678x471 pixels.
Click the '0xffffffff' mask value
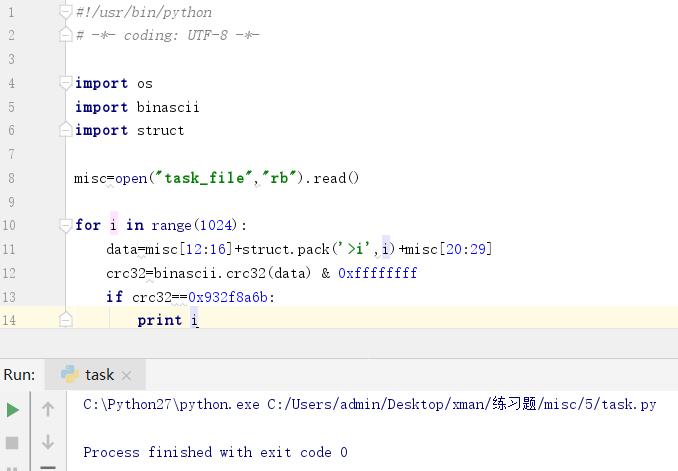click(378, 273)
